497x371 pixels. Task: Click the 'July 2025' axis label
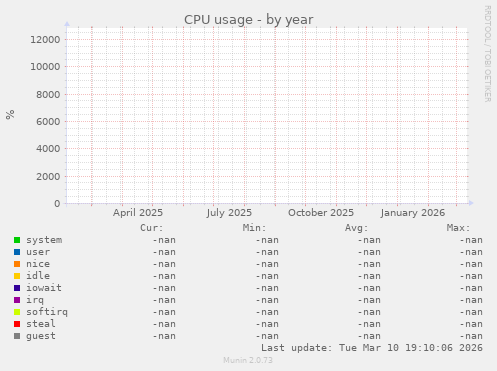click(x=229, y=213)
